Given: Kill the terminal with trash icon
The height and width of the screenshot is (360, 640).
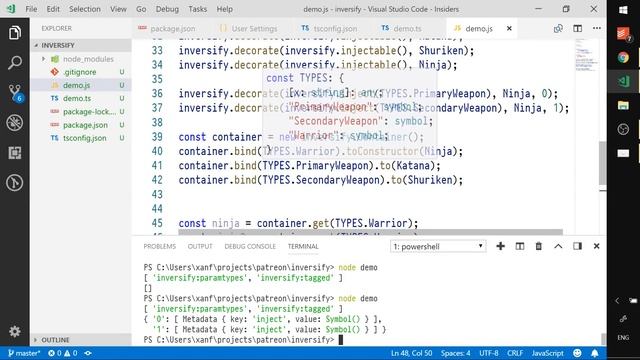Looking at the screenshot, I should [539, 246].
